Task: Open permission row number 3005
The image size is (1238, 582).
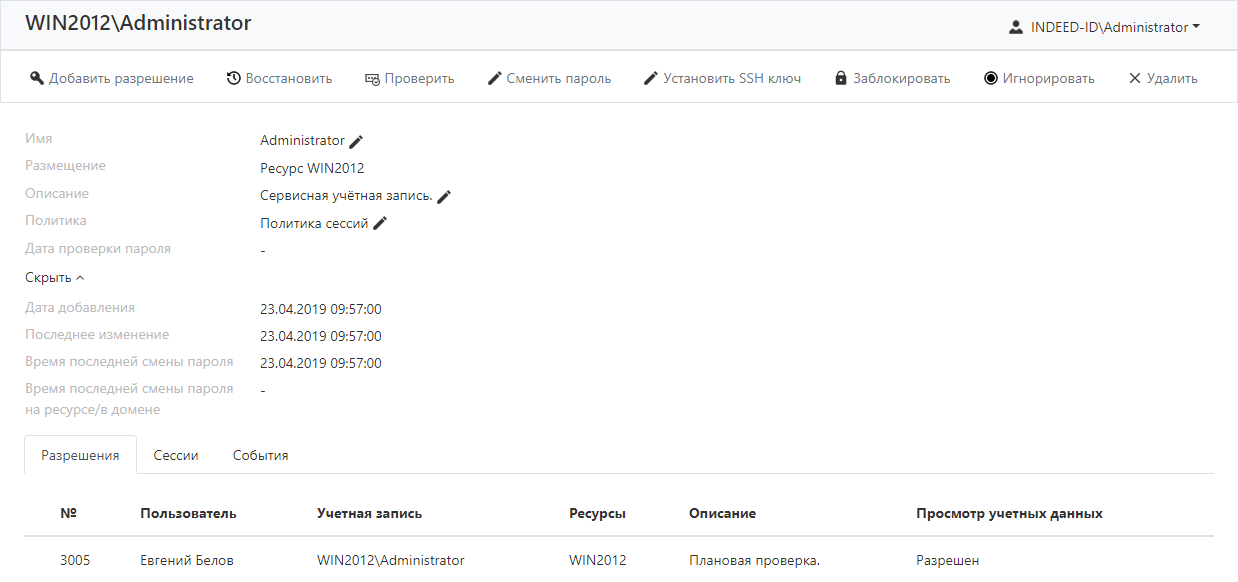Action: 75,560
